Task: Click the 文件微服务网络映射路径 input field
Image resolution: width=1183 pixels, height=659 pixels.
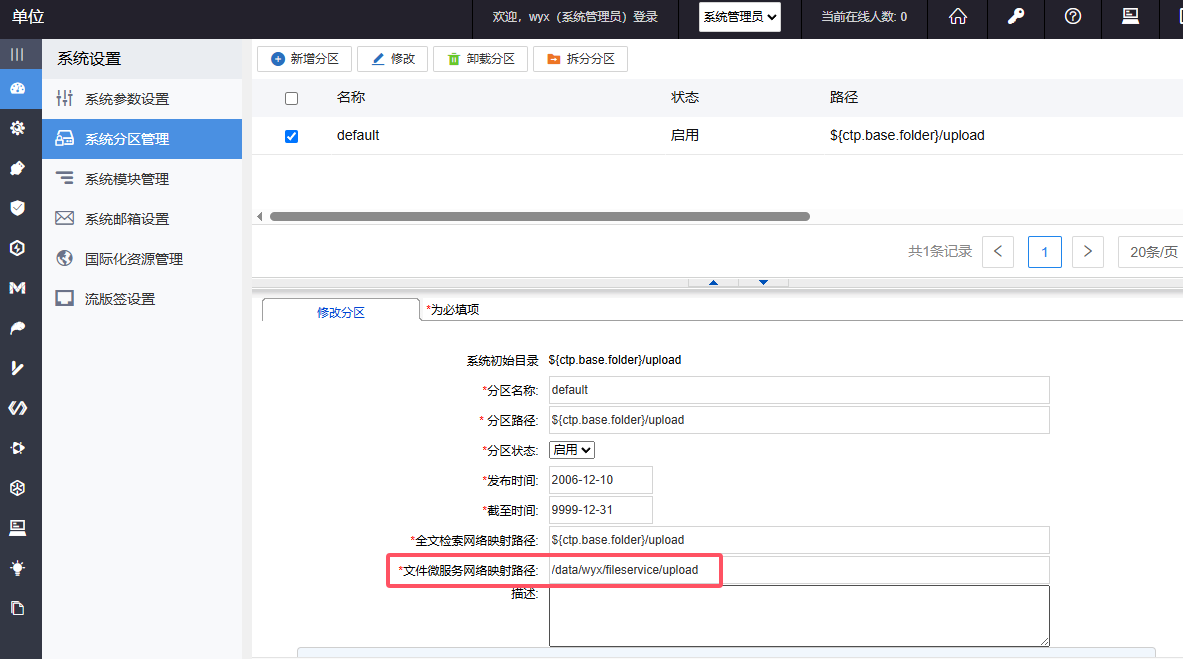Action: pyautogui.click(x=798, y=570)
